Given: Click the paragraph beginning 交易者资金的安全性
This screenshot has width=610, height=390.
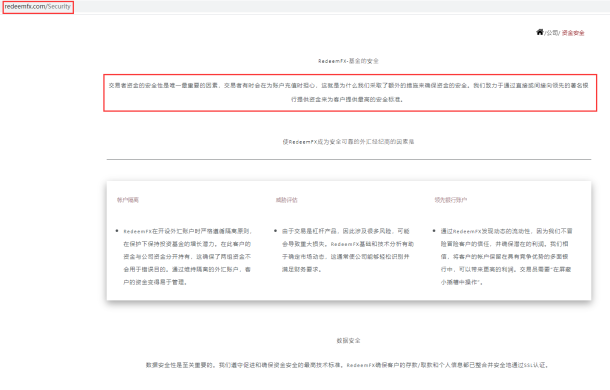Looking at the screenshot, I should (x=349, y=93).
